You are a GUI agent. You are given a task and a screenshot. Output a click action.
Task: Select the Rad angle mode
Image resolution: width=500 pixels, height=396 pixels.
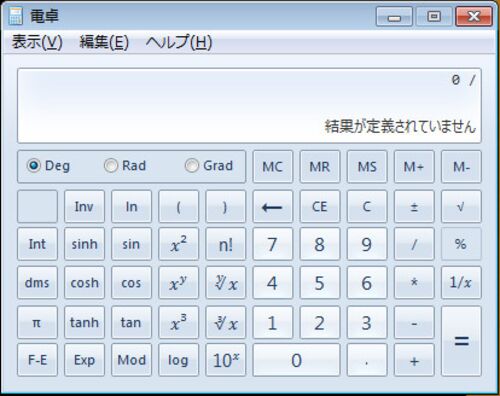click(x=125, y=166)
